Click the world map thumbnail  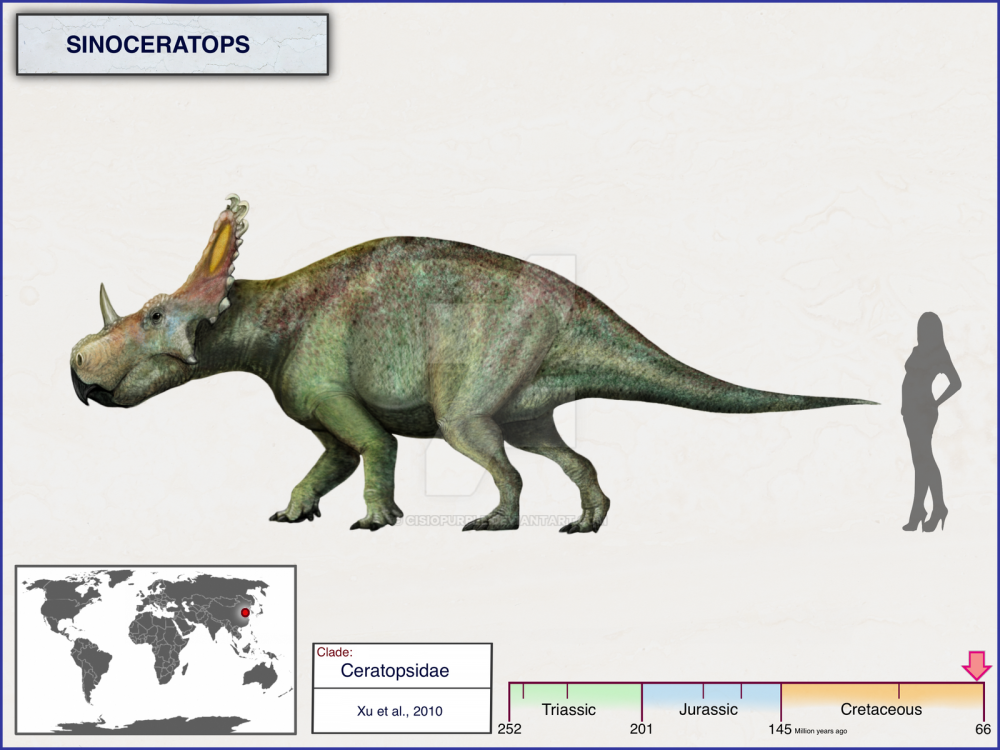(156, 650)
